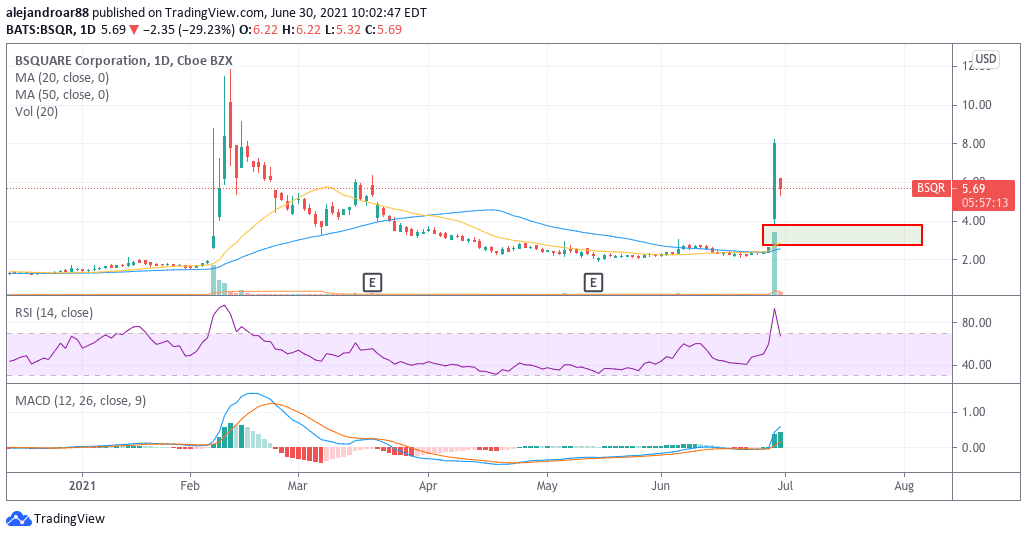Click the 4.00 price axis label
This screenshot has height=537, width=1027.
click(973, 221)
